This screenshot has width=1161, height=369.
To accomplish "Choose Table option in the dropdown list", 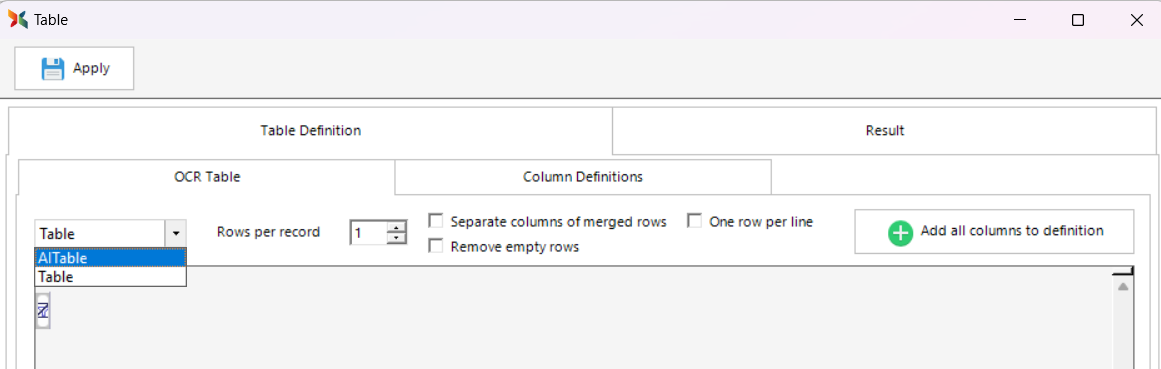I will [x=110, y=276].
